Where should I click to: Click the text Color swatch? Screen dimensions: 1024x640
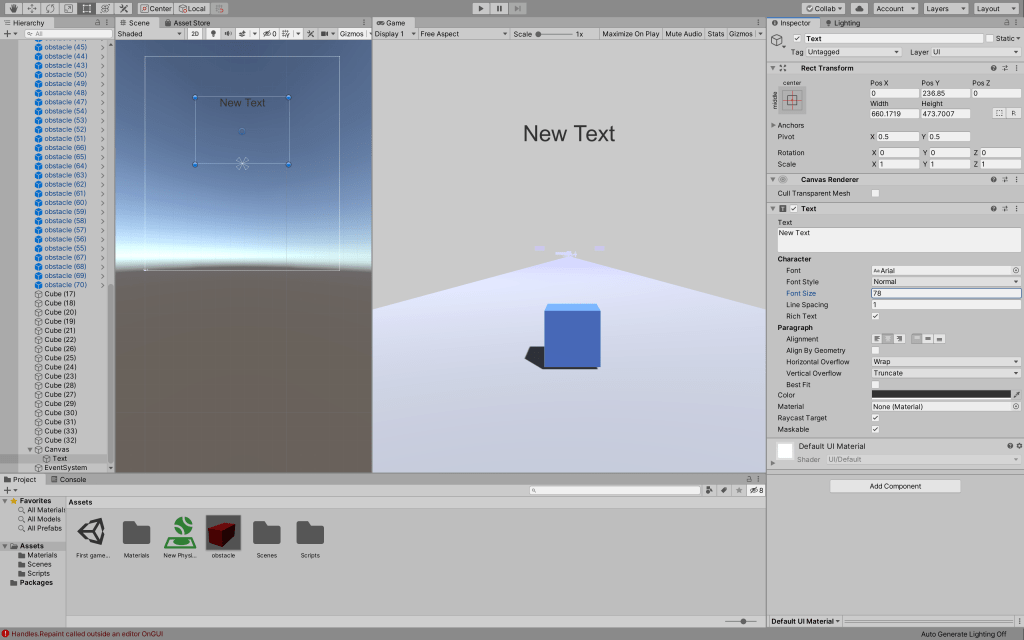point(940,395)
